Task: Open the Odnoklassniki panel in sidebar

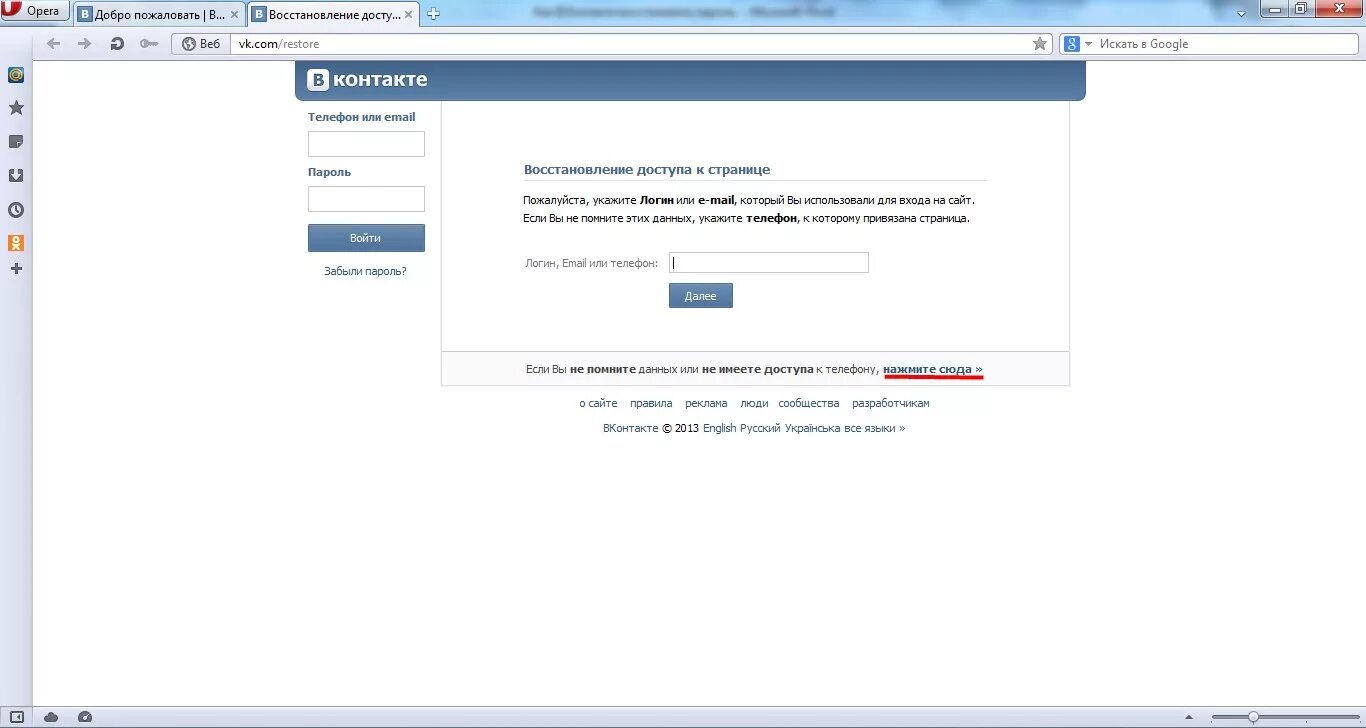Action: [x=16, y=243]
